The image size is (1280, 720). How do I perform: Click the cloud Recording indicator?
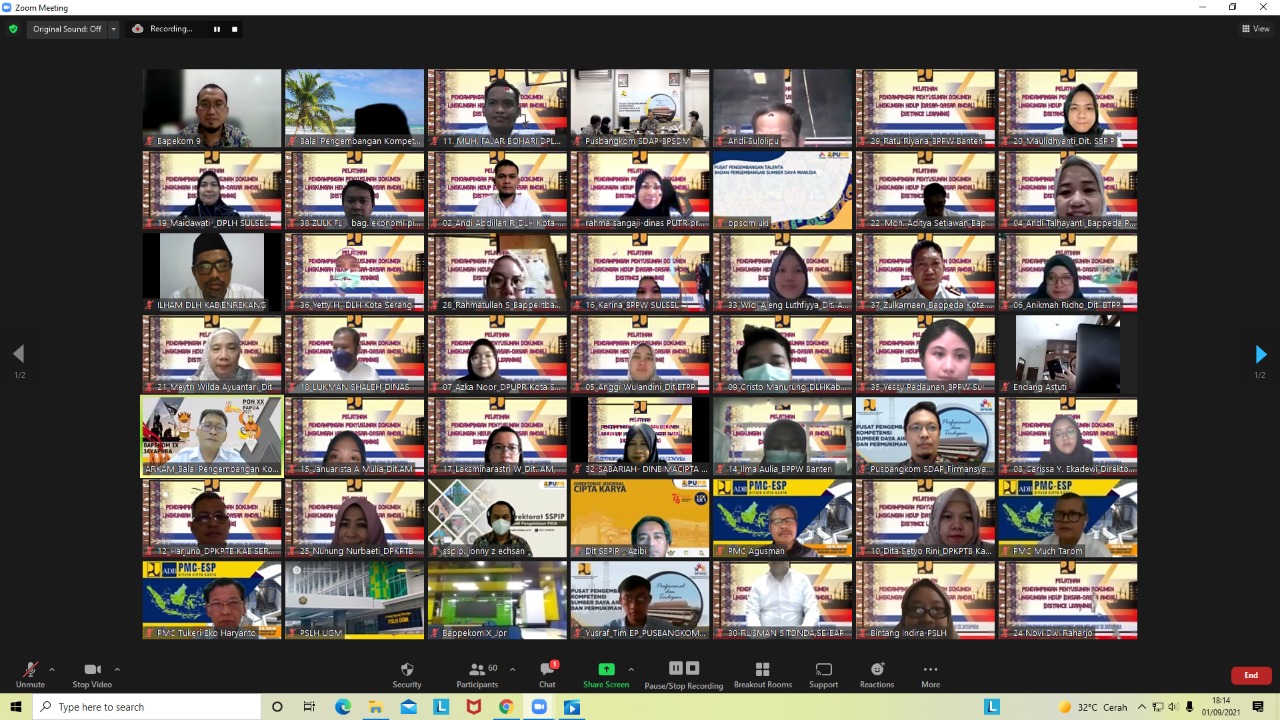163,29
